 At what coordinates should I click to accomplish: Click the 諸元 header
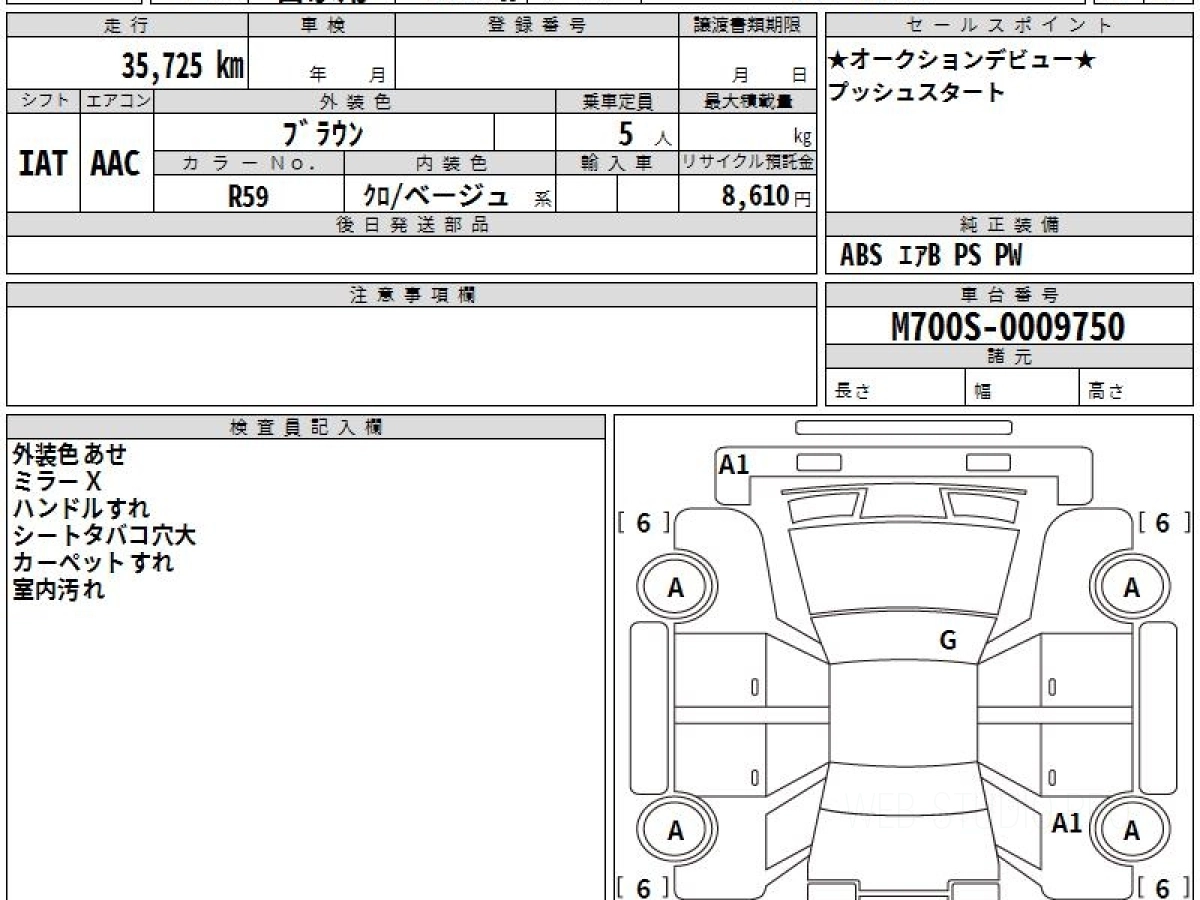tap(1010, 357)
